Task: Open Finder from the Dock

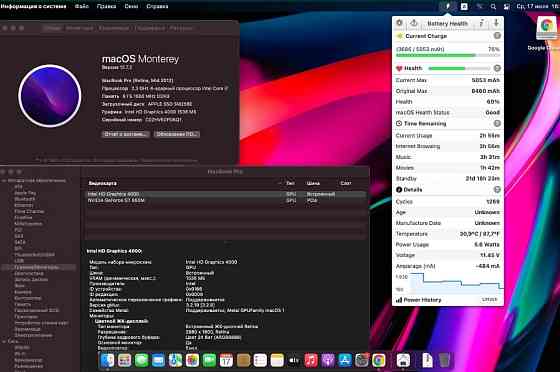Action: (107, 360)
